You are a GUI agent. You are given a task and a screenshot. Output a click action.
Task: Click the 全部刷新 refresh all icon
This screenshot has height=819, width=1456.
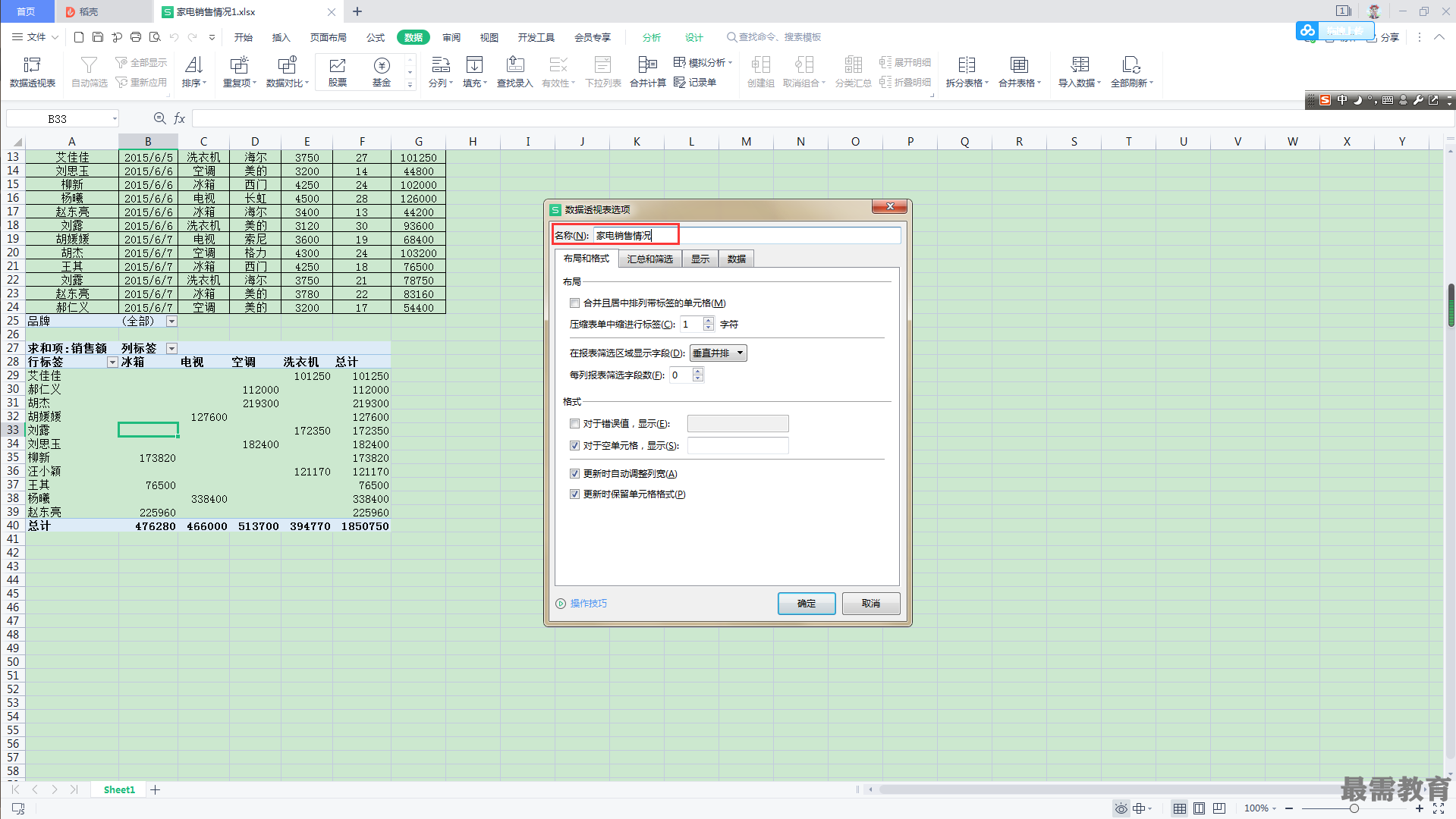pyautogui.click(x=1131, y=65)
